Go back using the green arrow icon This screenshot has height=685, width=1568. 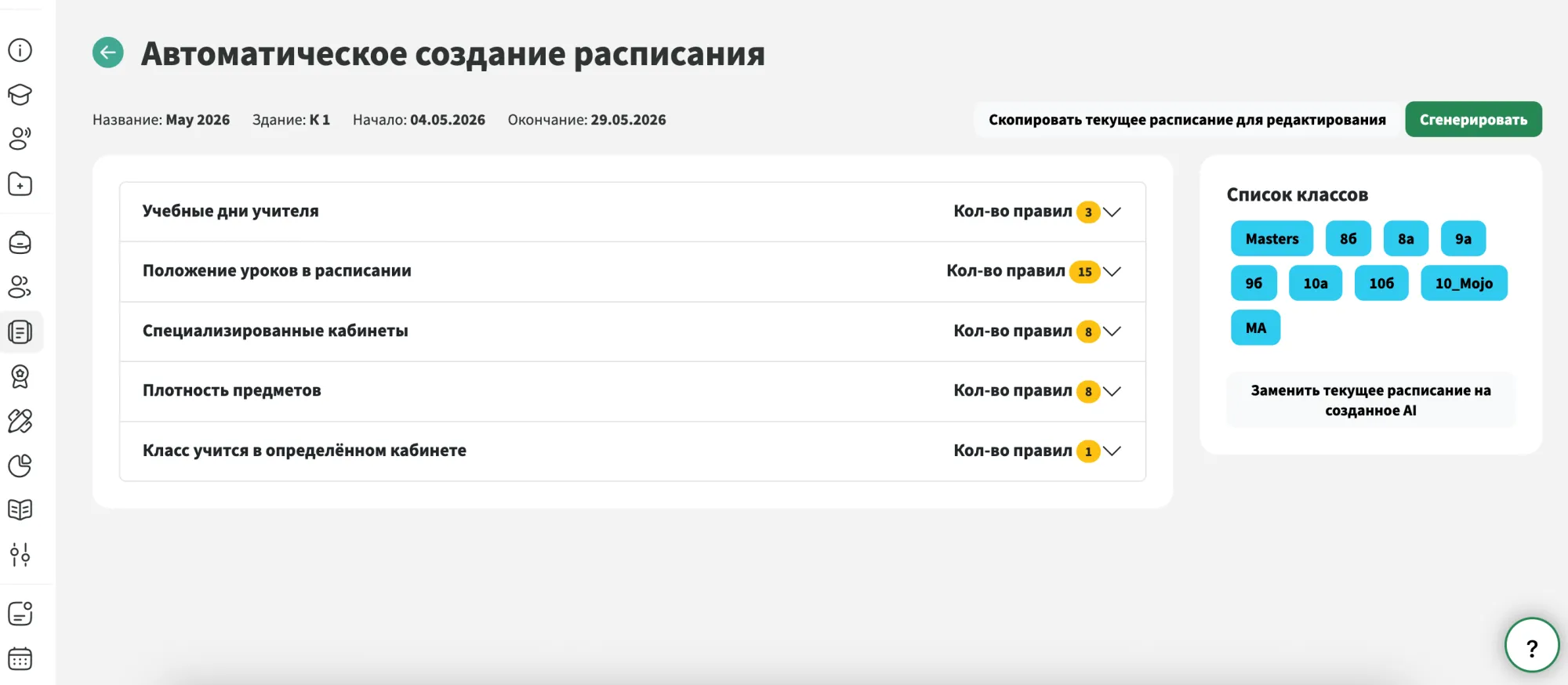pos(108,53)
